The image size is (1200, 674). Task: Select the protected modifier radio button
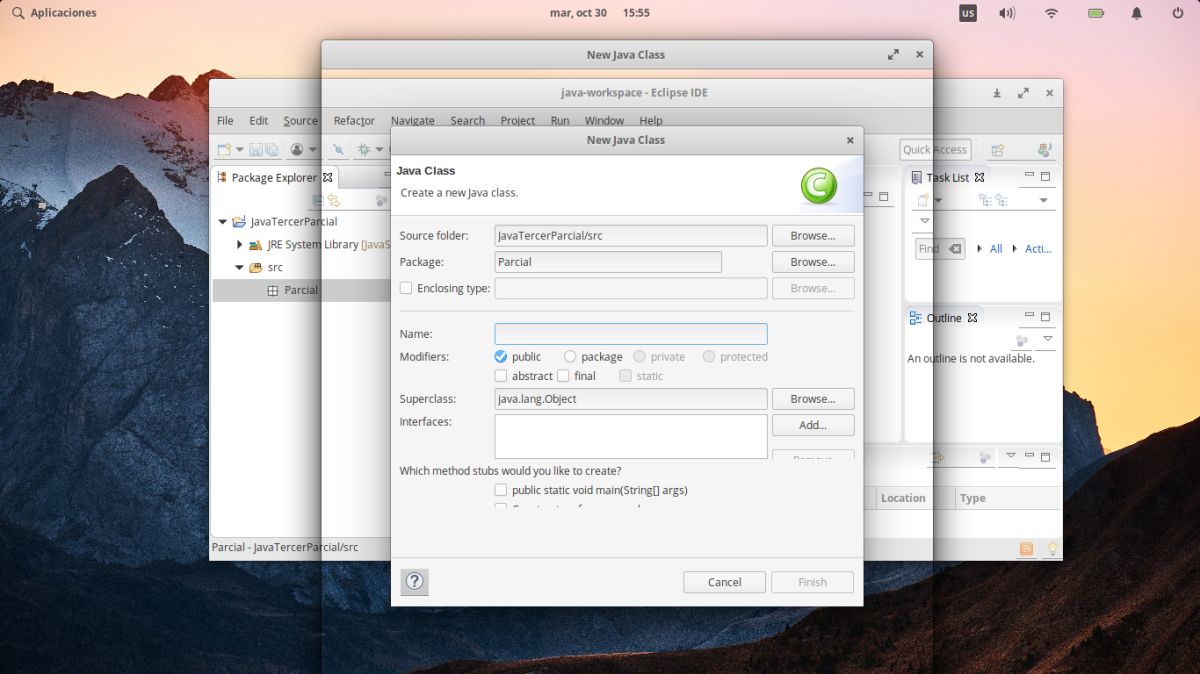tap(709, 356)
